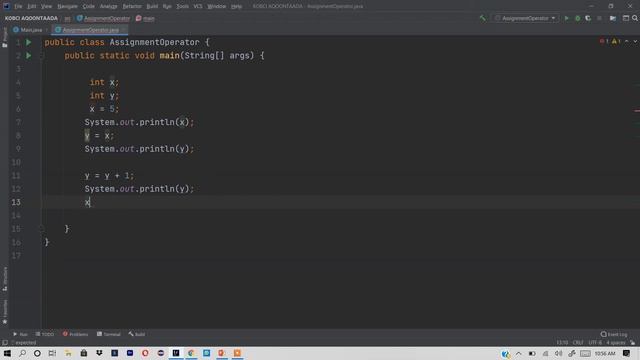Place cursor after x on line 13
Image resolution: width=640 pixels, height=360 pixels.
coord(90,202)
